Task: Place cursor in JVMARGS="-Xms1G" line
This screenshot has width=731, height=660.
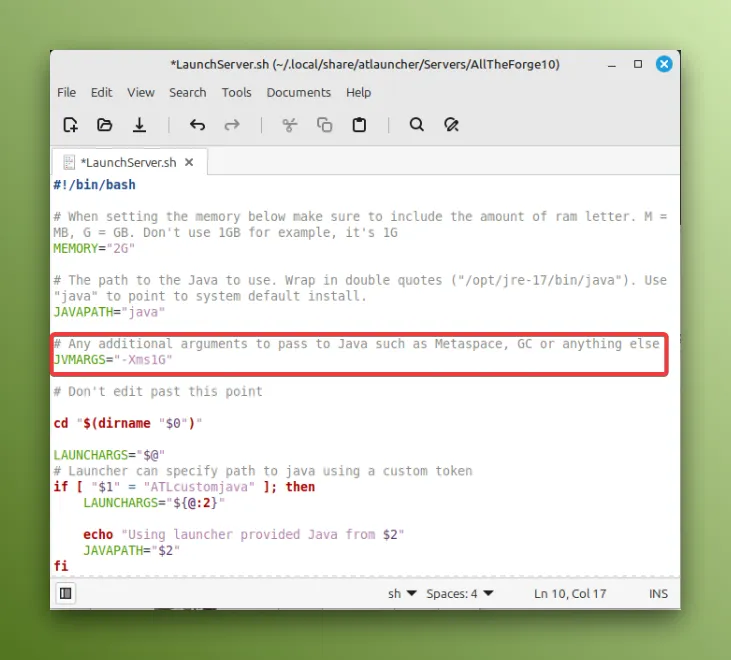Action: 113,360
